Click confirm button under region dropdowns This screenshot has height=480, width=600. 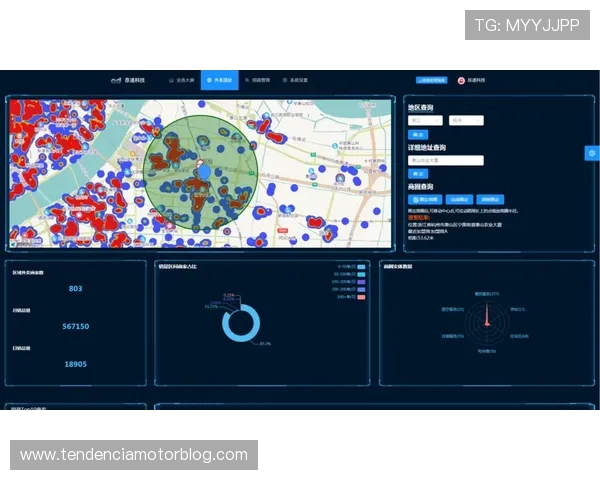tap(417, 133)
